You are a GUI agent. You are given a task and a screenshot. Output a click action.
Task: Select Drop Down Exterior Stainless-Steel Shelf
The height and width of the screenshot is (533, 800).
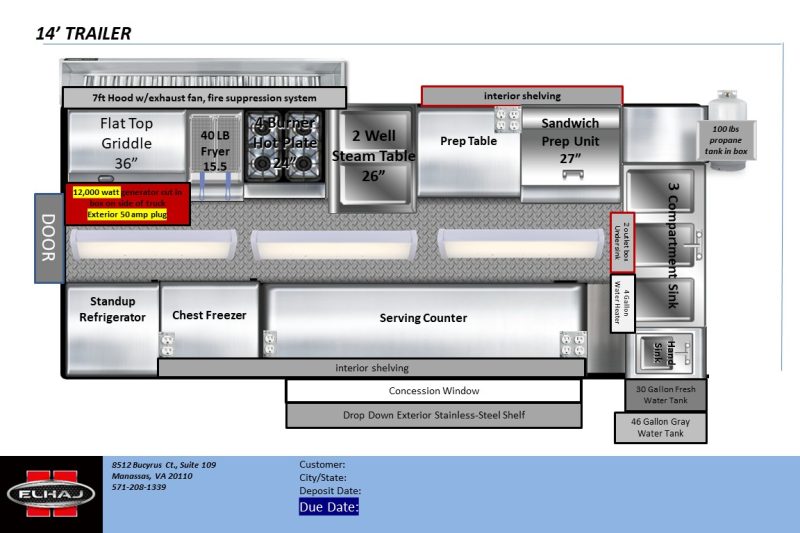[x=434, y=415]
